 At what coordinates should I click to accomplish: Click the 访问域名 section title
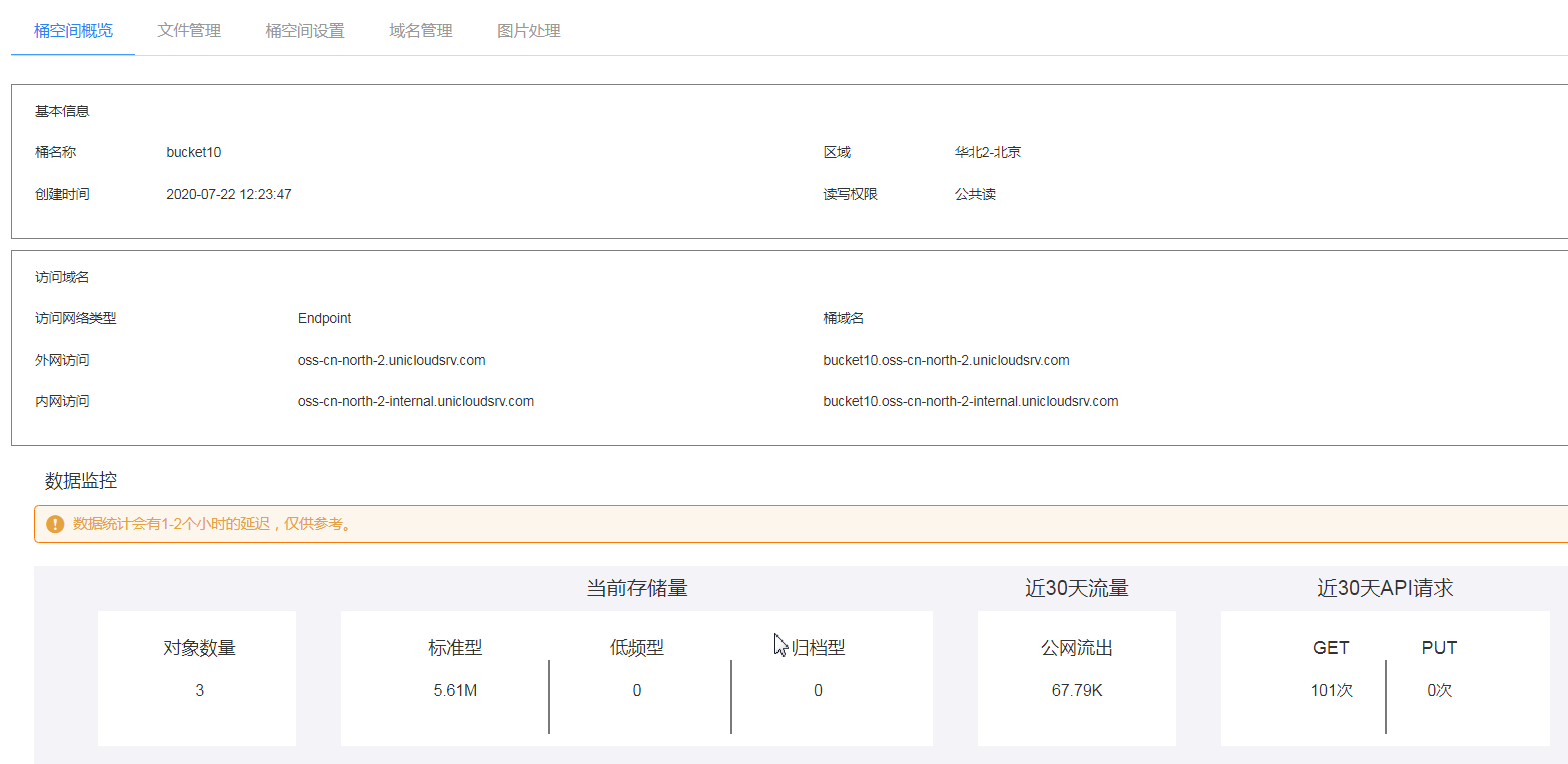tap(62, 277)
